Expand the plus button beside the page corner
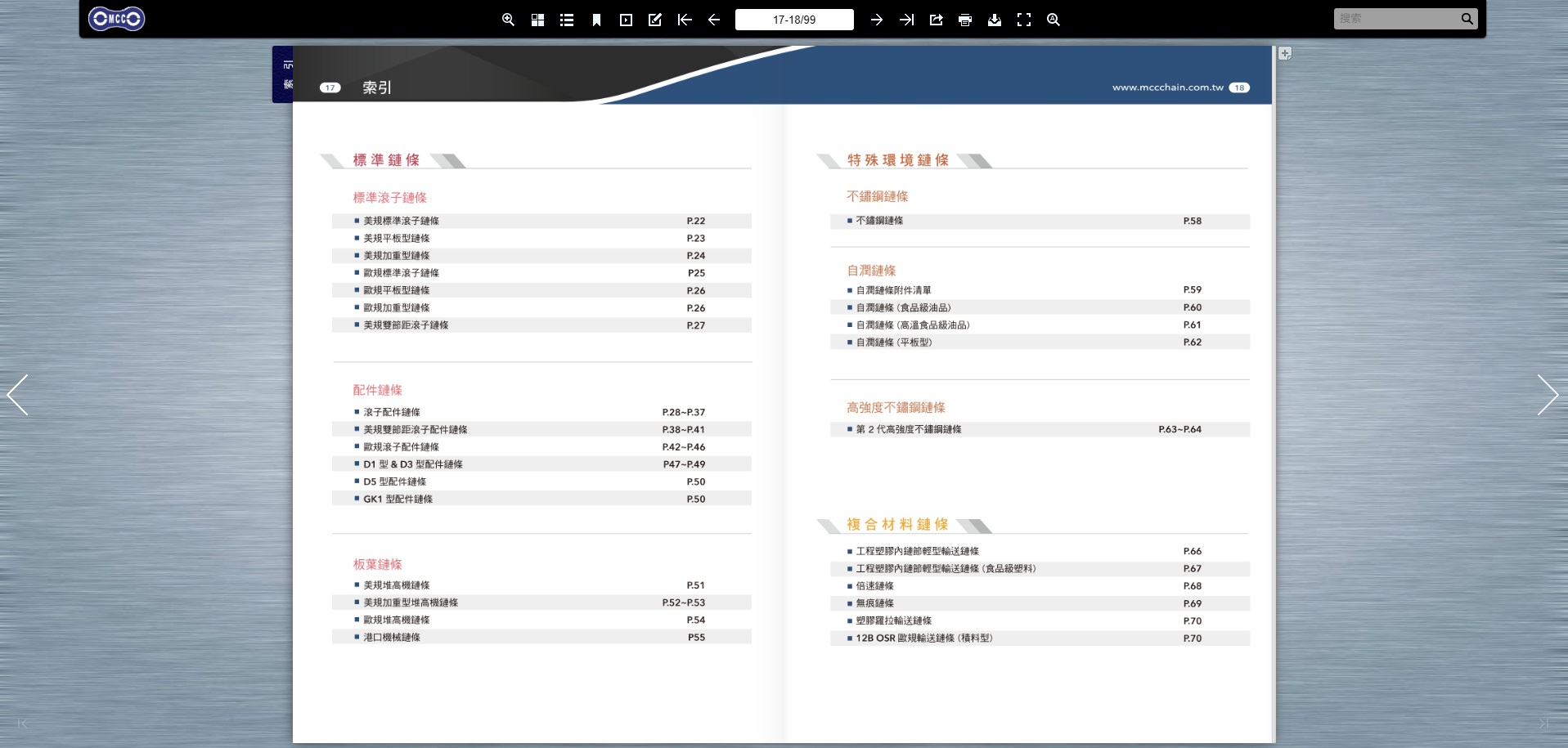 (x=1285, y=53)
